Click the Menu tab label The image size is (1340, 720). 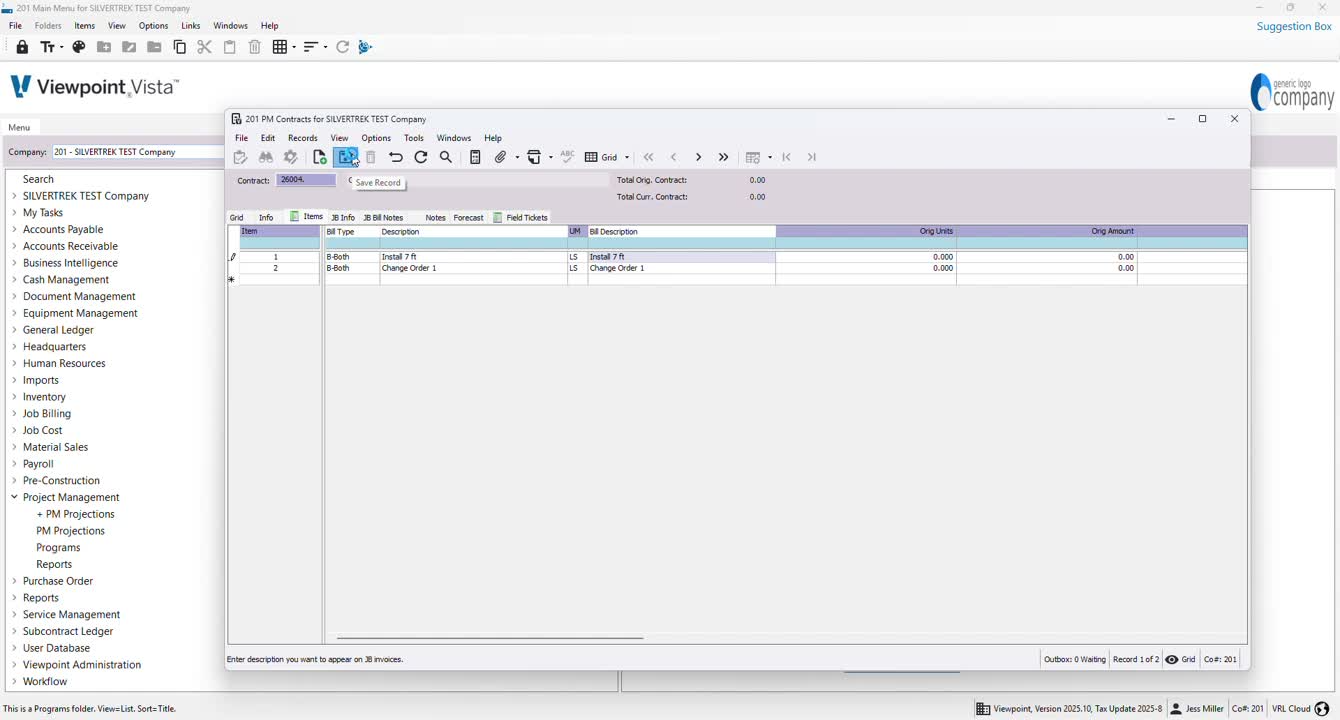pos(19,127)
